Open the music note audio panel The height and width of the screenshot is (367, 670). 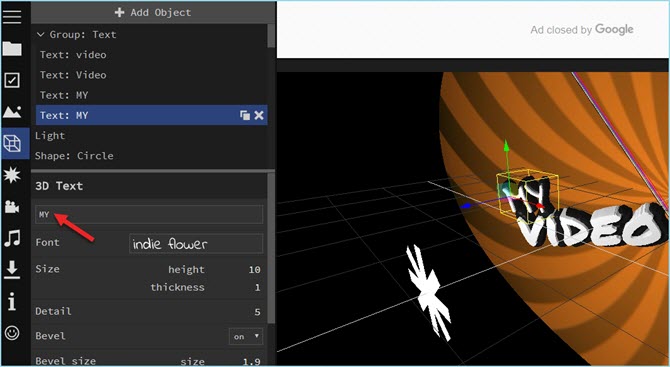coord(12,238)
